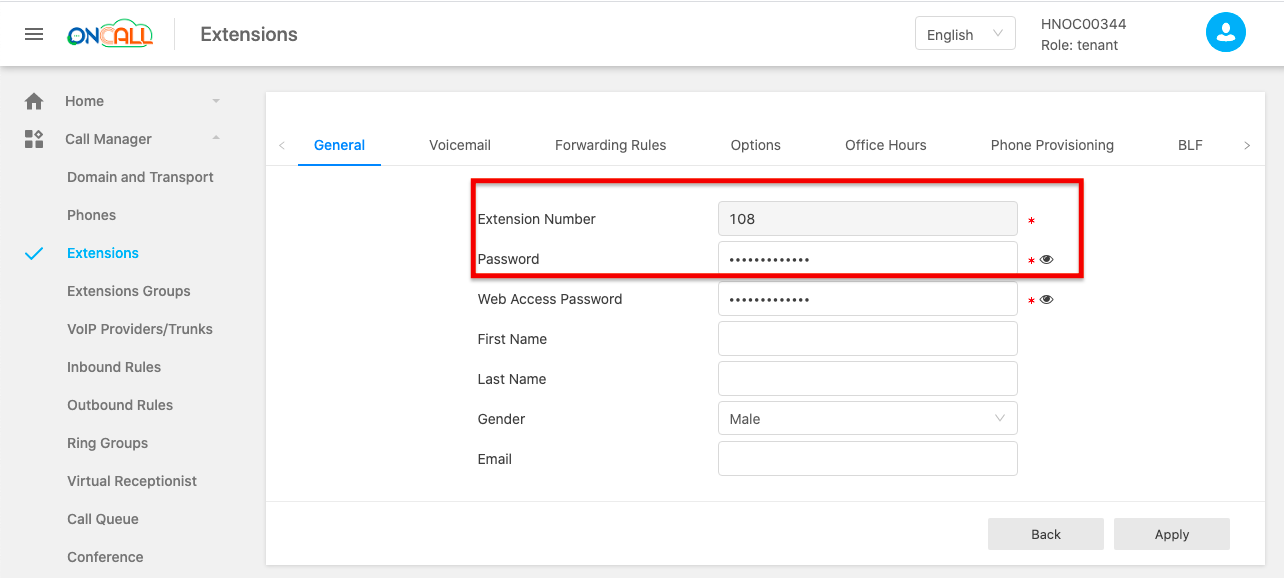Open the hamburger menu icon
Screen dimensions: 1284x578
(34, 34)
